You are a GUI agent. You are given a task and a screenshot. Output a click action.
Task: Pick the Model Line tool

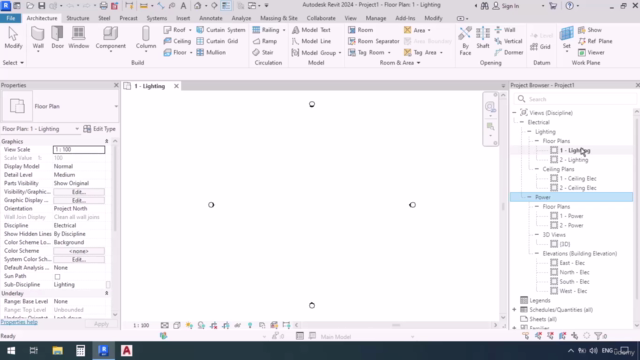tap(311, 41)
